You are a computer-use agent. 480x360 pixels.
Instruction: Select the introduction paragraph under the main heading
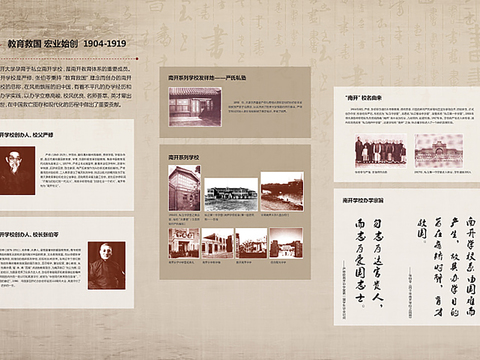point(66,87)
